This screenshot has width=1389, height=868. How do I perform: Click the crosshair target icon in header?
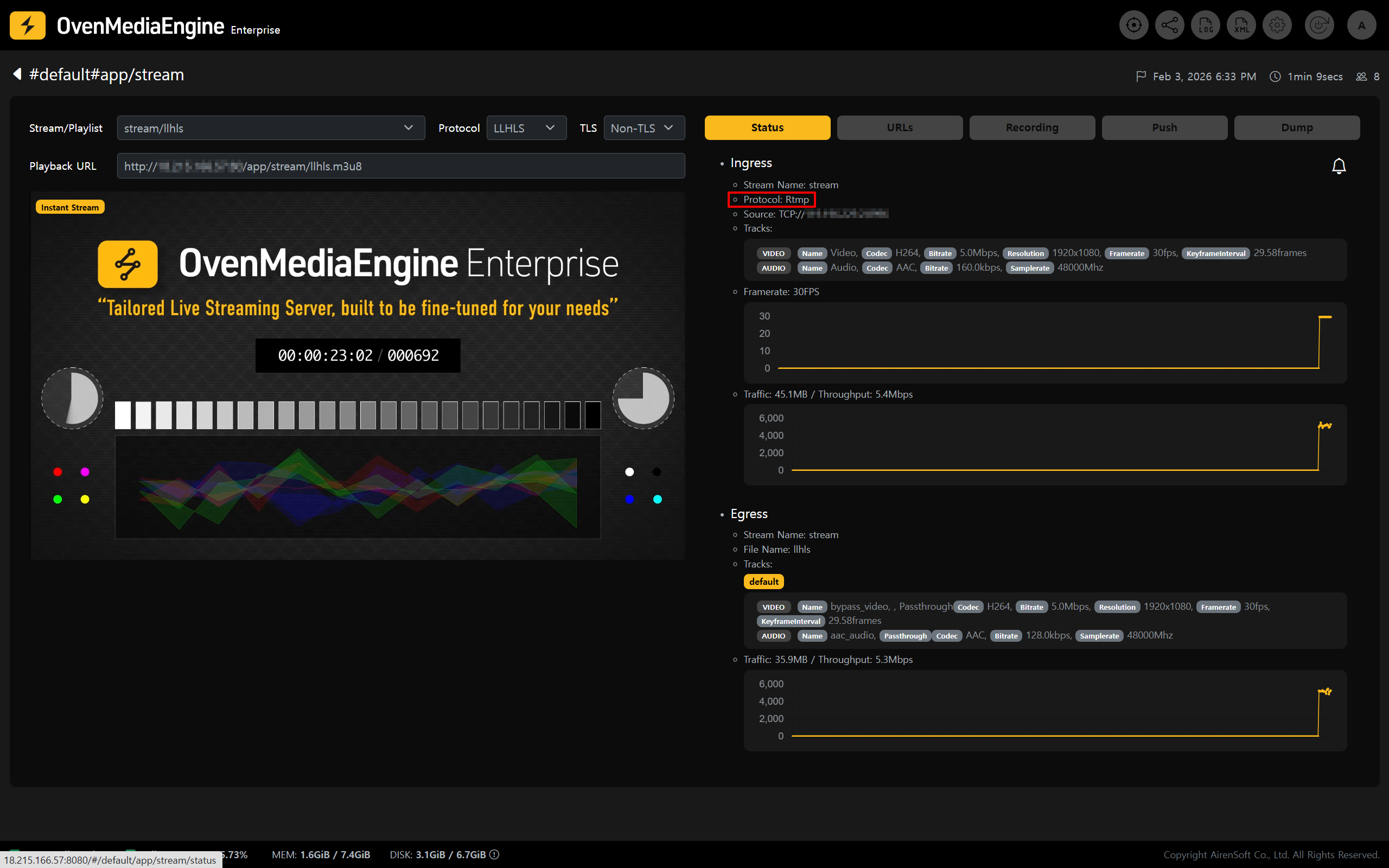tap(1133, 25)
